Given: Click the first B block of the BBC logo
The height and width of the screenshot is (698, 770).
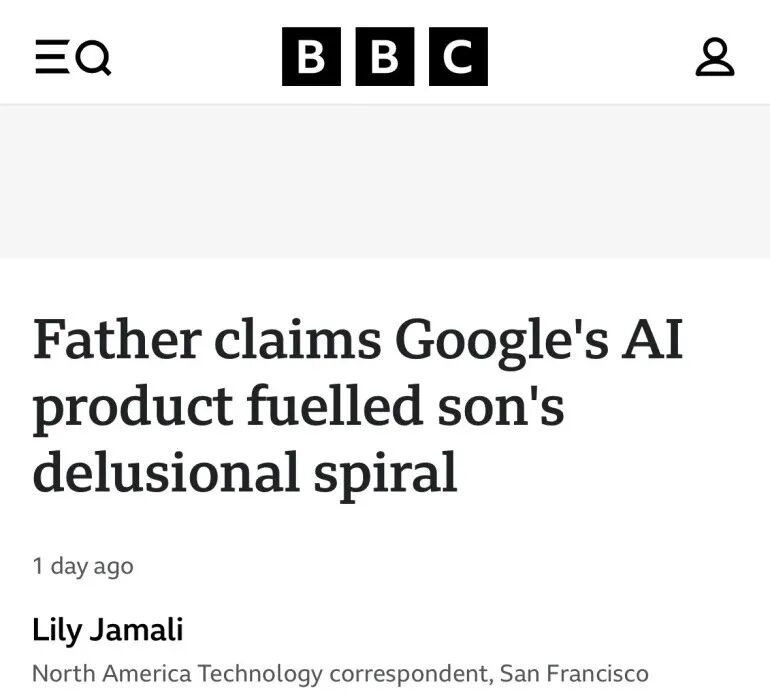Looking at the screenshot, I should coord(311,57).
